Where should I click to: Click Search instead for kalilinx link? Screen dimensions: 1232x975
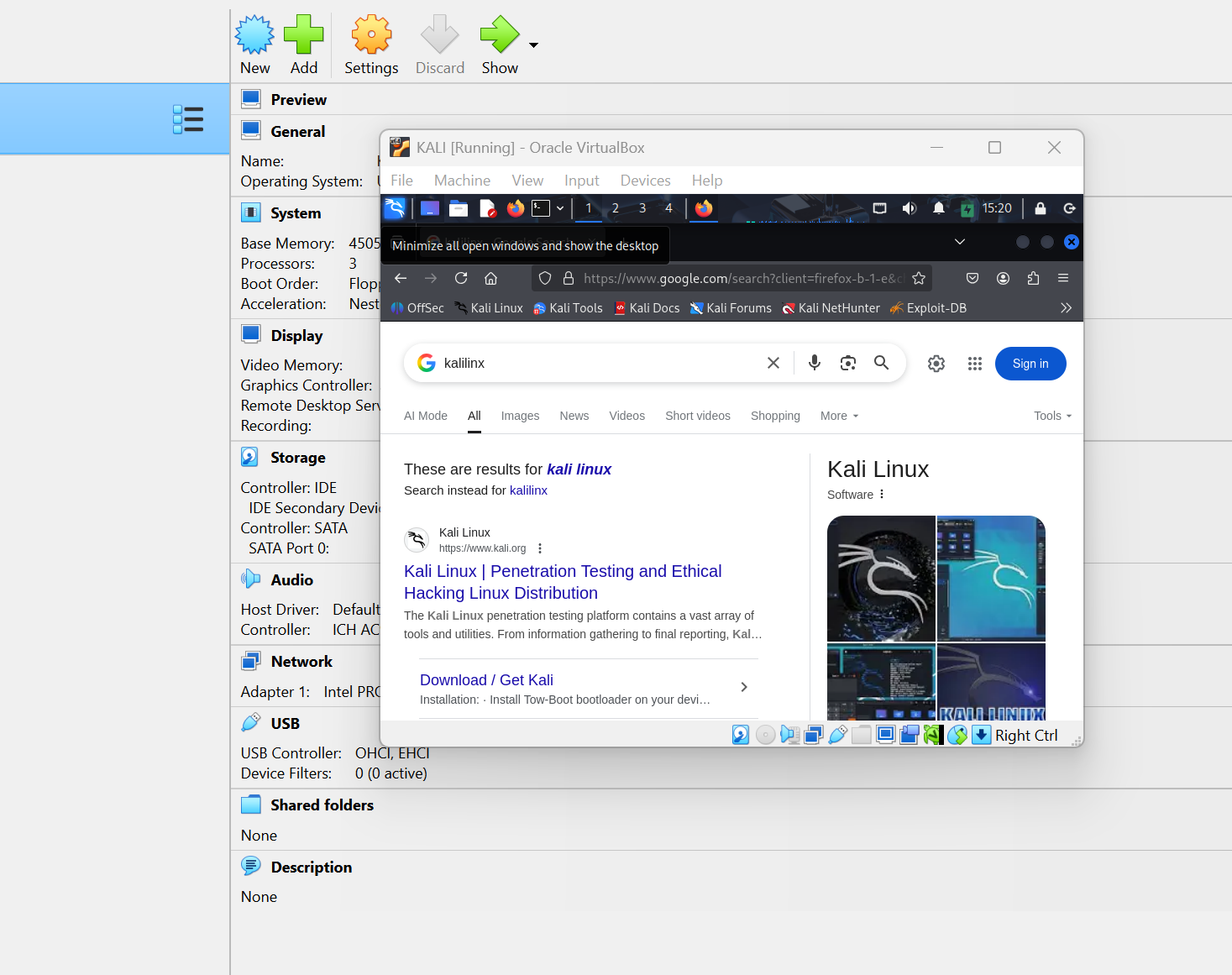pos(528,490)
